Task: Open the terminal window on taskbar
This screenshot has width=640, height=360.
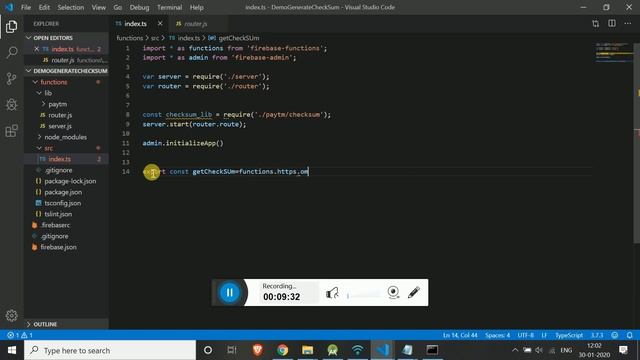Action: pyautogui.click(x=432, y=350)
